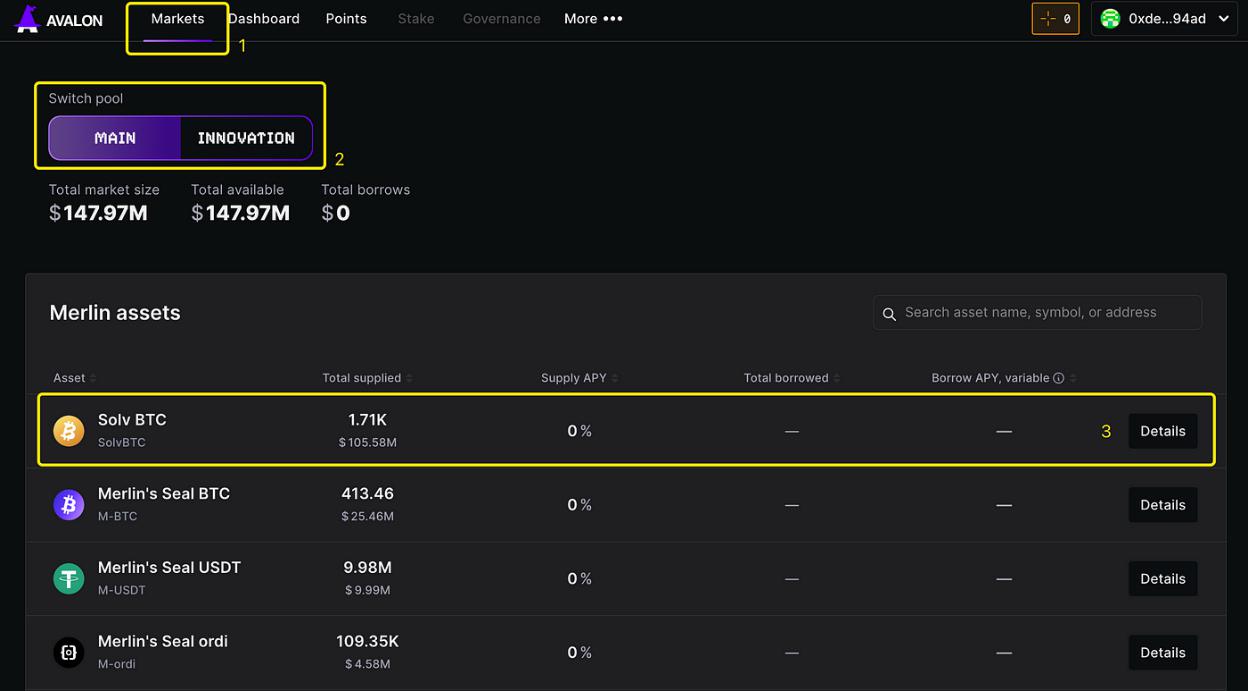Viewport: 1248px width, 691px height.
Task: Click the Solv BTC asset name
Action: 132,420
